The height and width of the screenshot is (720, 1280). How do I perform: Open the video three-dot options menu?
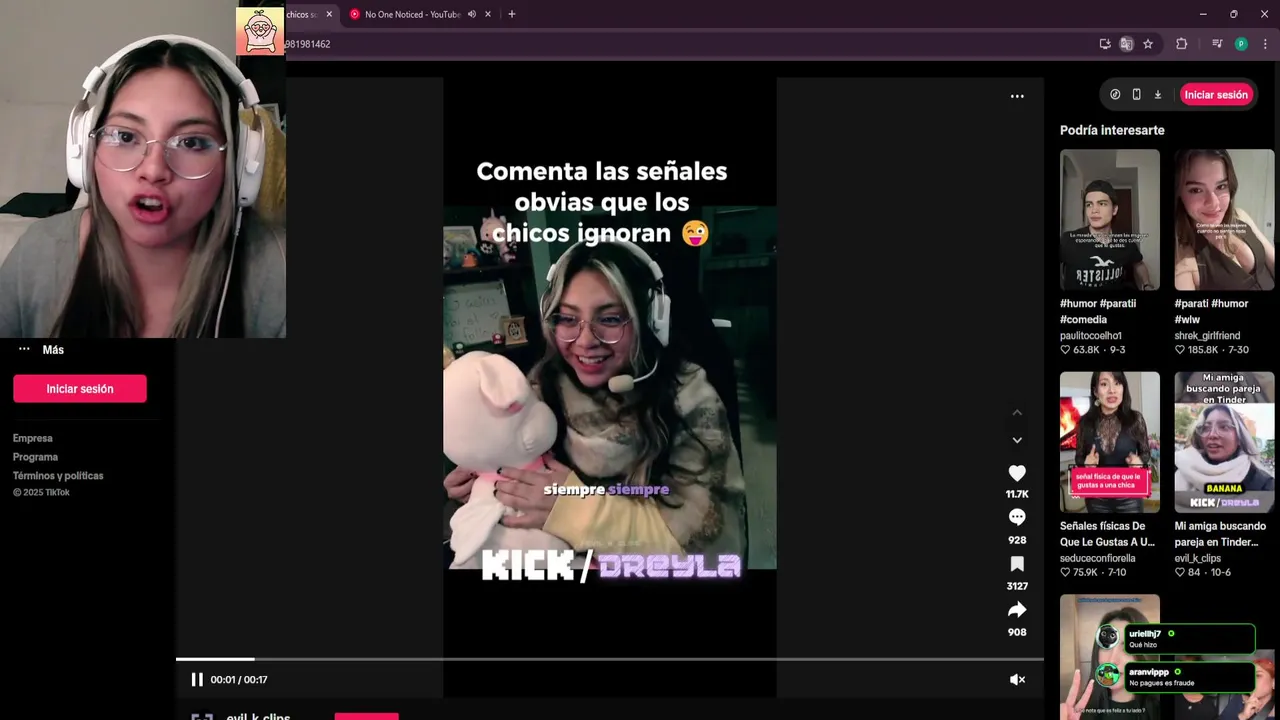coord(1017,96)
